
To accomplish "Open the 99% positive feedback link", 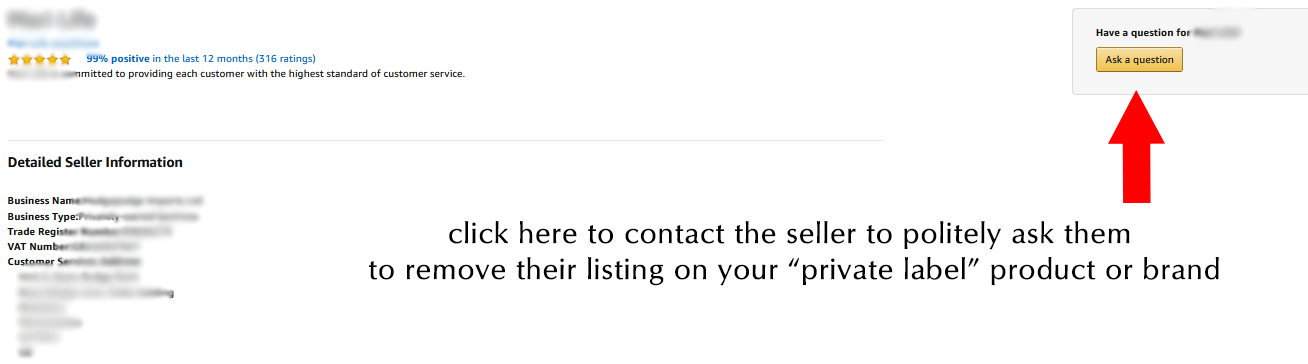I will [x=118, y=59].
